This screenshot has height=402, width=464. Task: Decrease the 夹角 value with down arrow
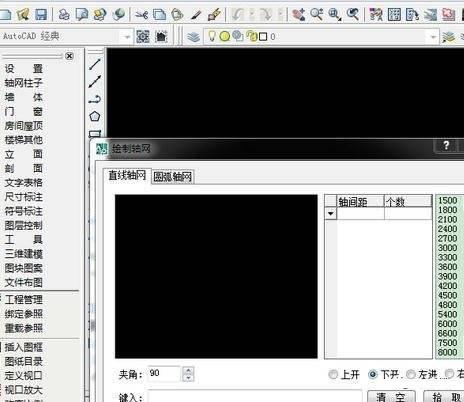point(188,378)
